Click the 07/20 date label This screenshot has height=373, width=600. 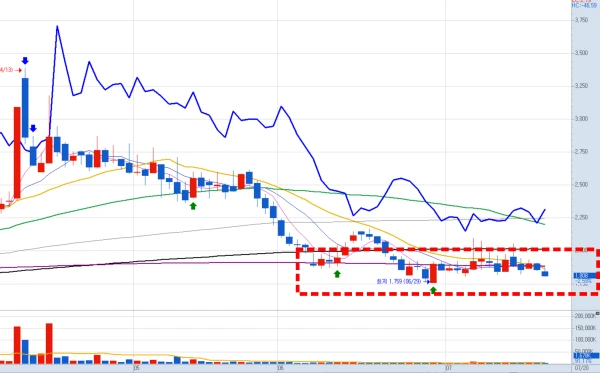[582, 368]
